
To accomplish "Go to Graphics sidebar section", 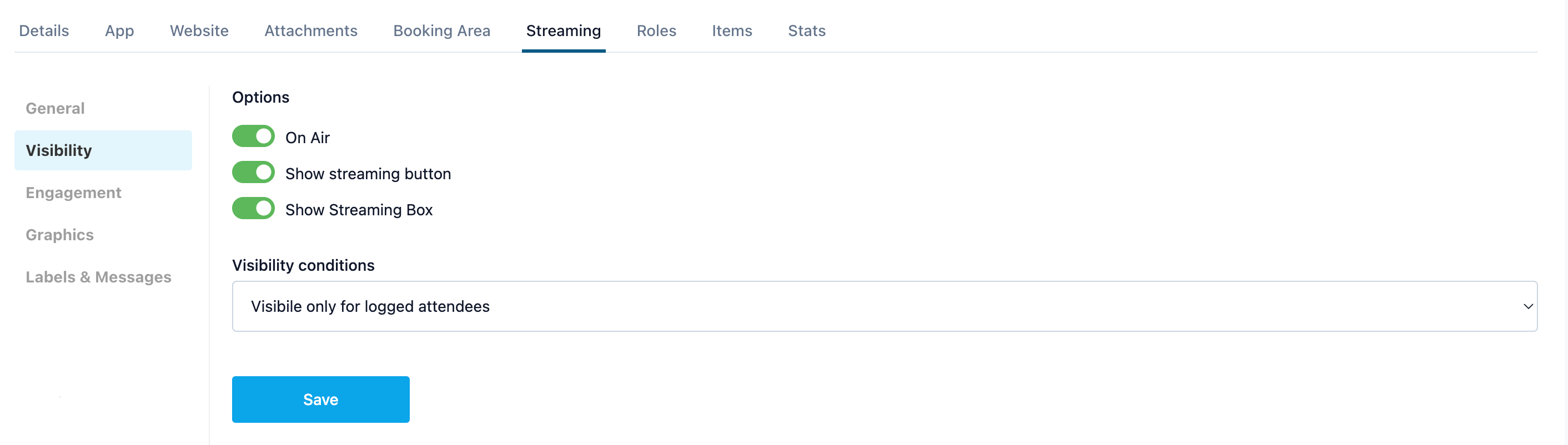I will pyautogui.click(x=59, y=235).
